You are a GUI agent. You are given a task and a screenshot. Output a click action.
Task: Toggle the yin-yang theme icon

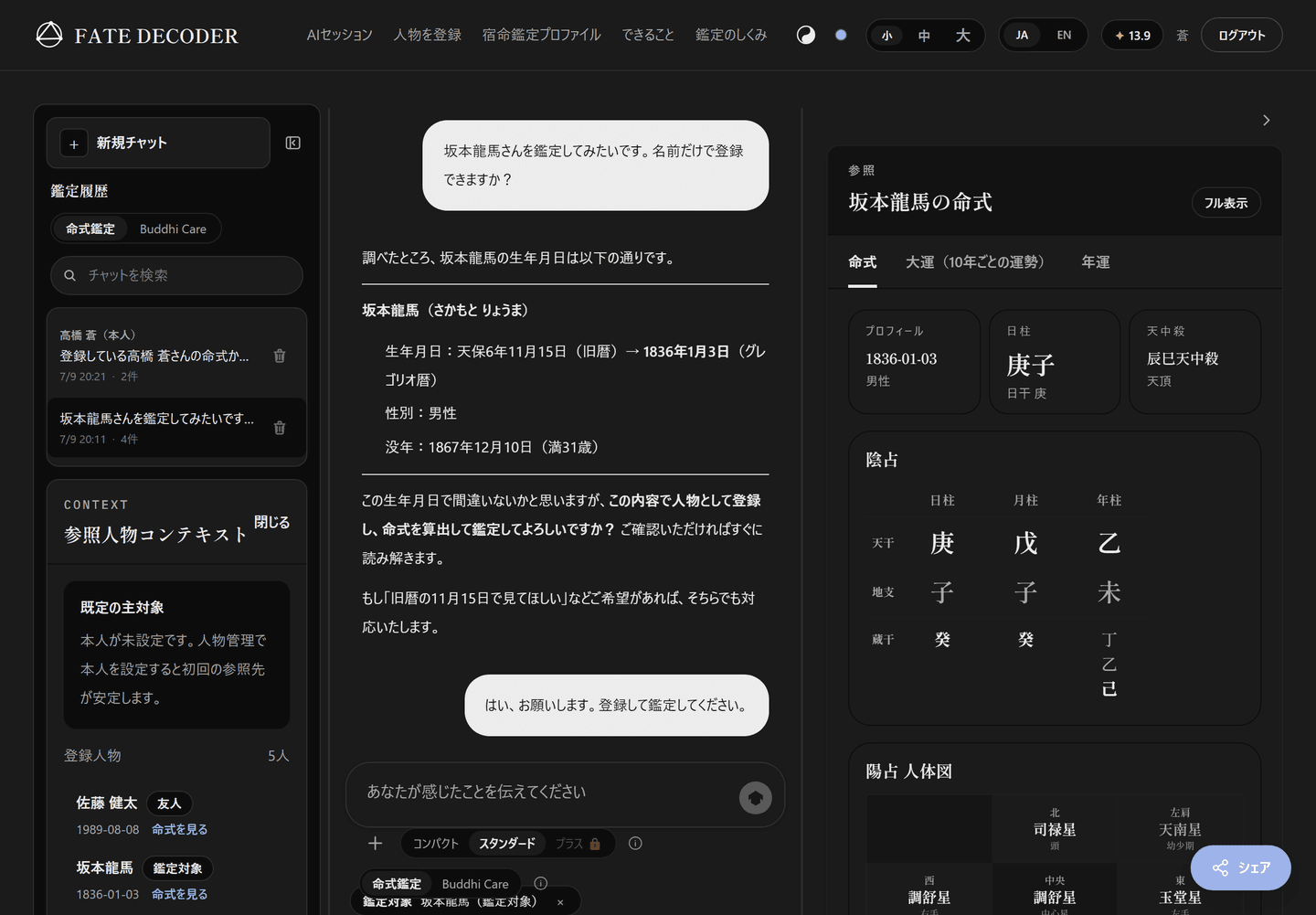tap(806, 35)
